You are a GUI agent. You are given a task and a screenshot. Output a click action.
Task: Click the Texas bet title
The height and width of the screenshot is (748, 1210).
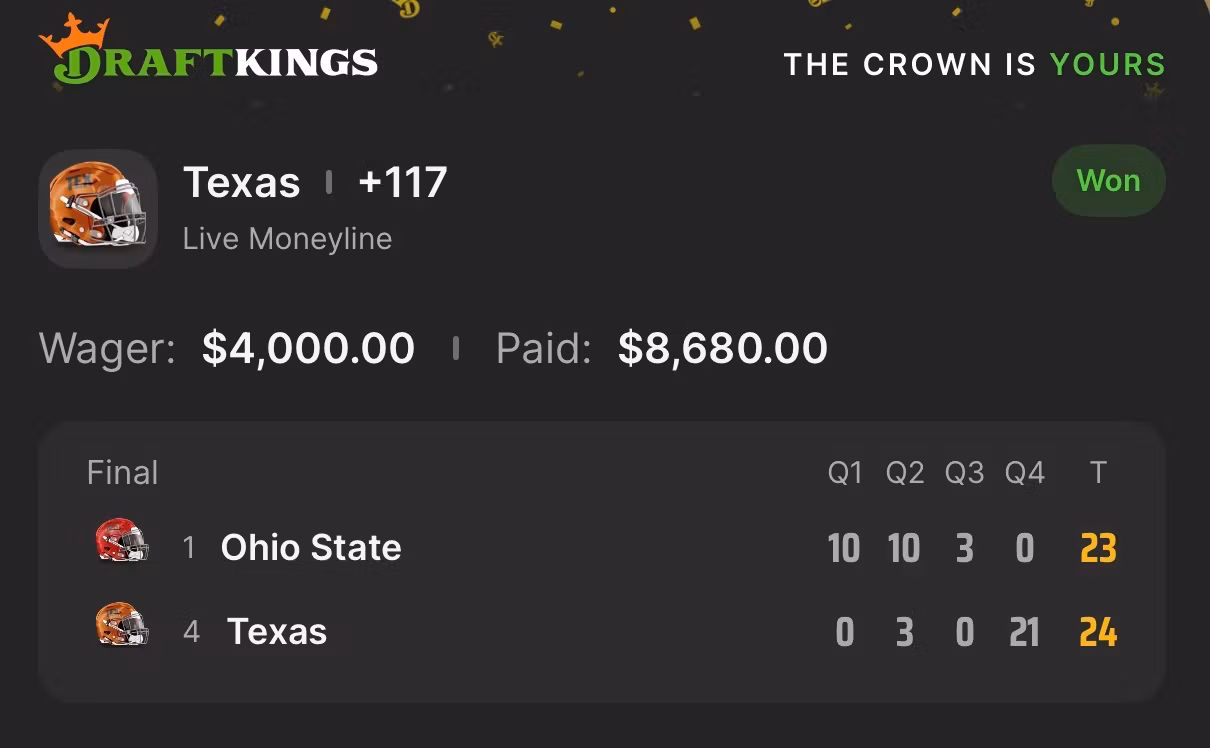tap(242, 182)
